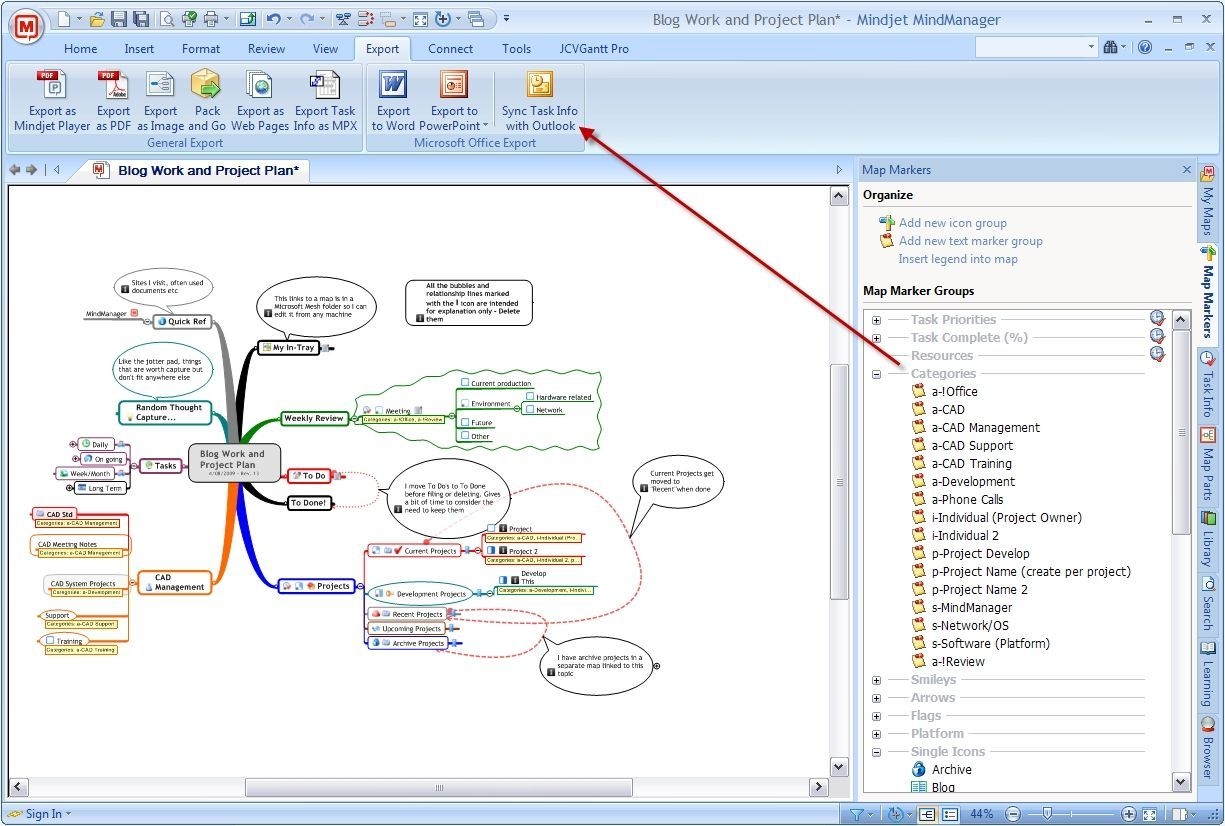Toggle outline view button in status bar
This screenshot has height=826, width=1225.
[949, 815]
